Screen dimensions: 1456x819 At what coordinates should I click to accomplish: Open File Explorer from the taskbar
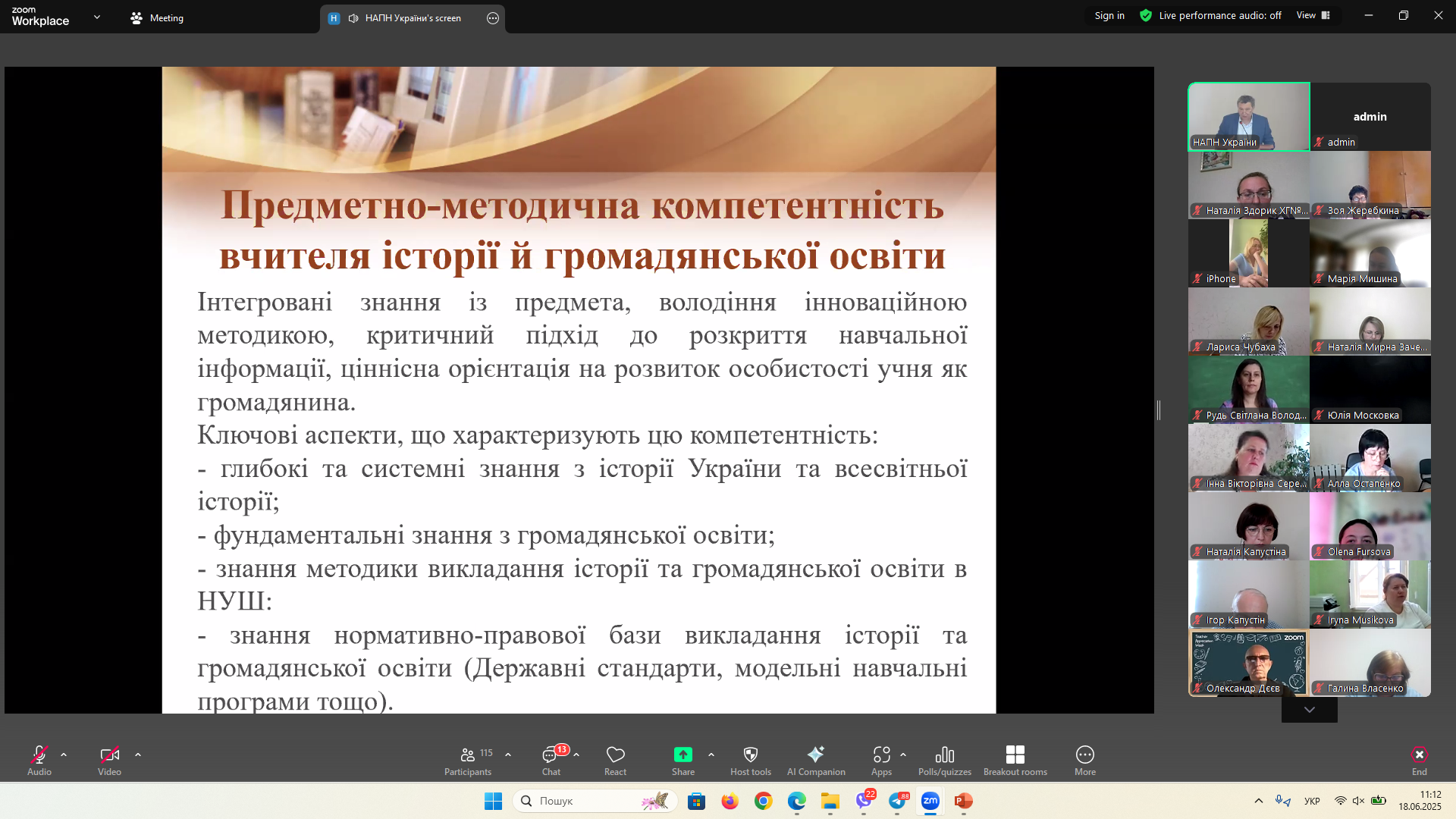(x=830, y=801)
